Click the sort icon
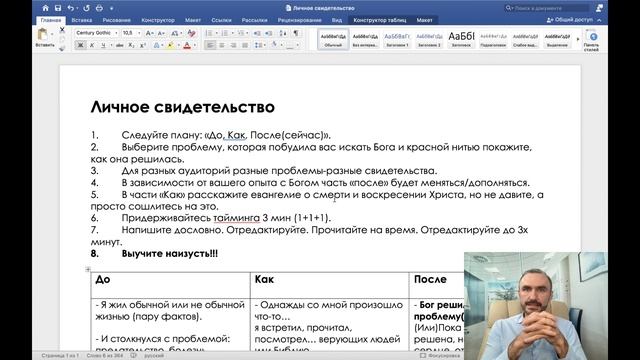Image resolution: width=640 pixels, height=360 pixels. coord(282,33)
